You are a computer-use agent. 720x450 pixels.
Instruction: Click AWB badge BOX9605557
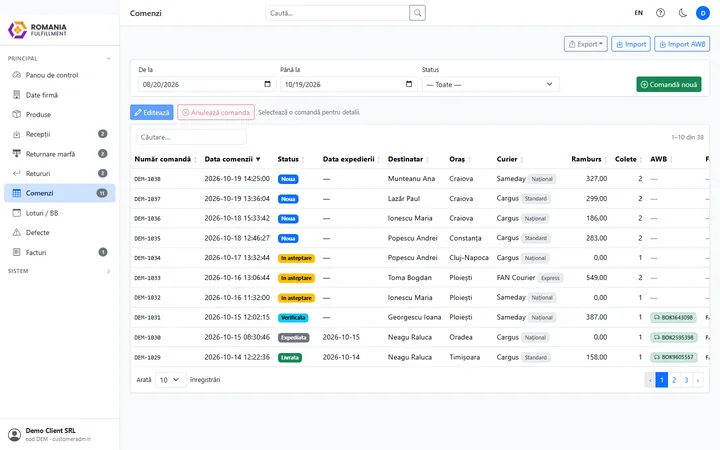point(673,357)
